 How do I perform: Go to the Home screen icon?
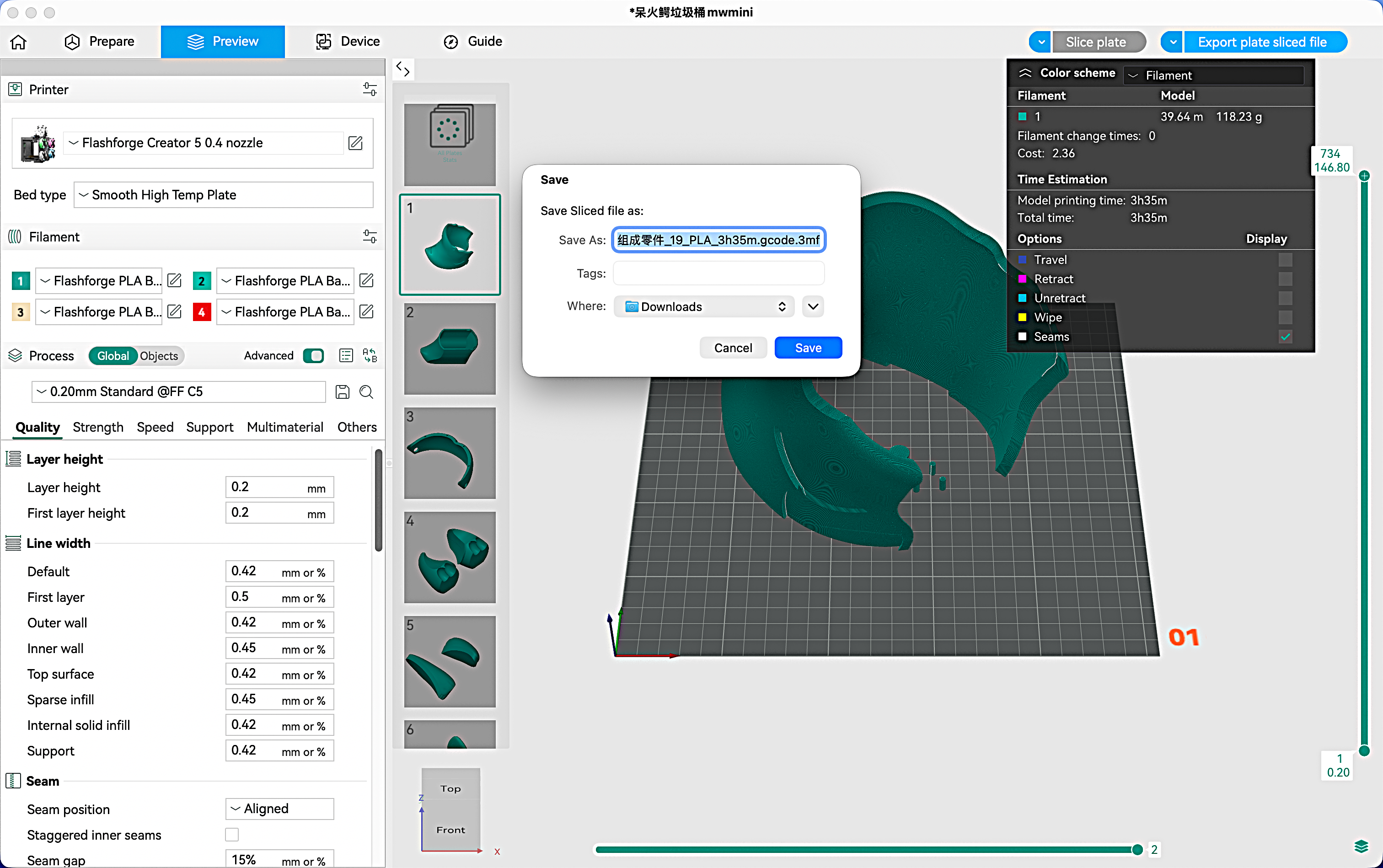pos(18,41)
